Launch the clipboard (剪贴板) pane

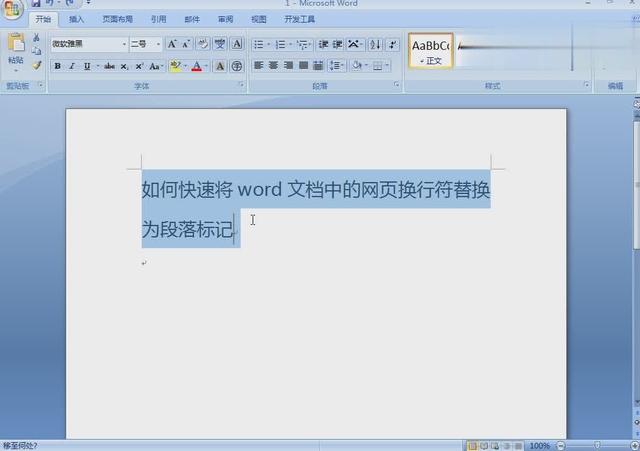[x=40, y=85]
